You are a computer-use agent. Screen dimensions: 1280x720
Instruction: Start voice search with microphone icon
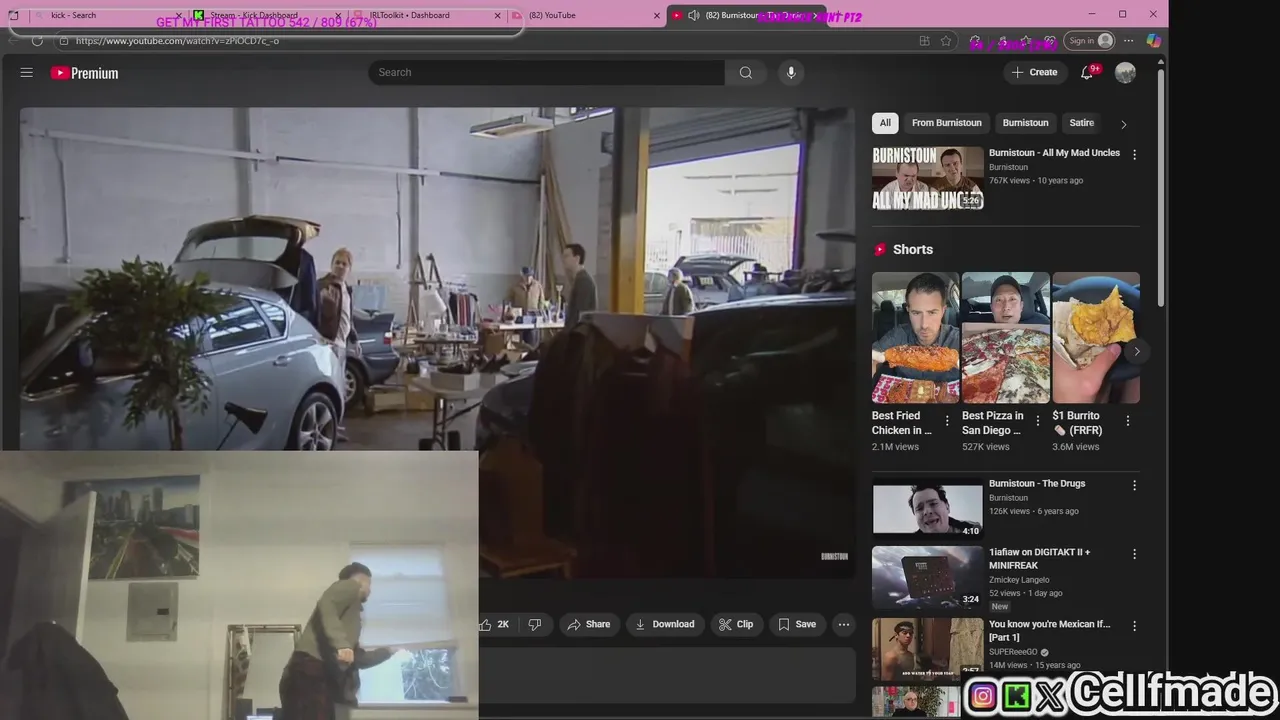point(791,72)
